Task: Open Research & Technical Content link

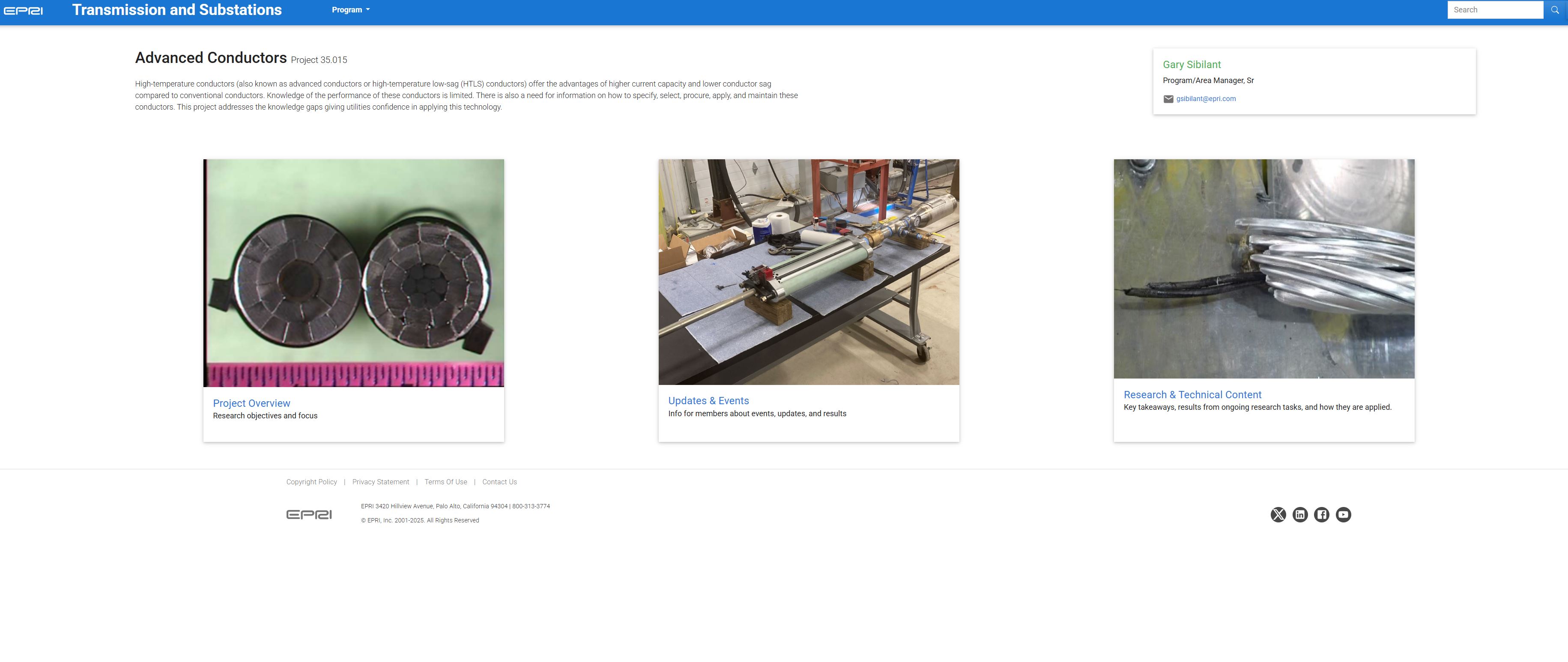Action: 1192,395
